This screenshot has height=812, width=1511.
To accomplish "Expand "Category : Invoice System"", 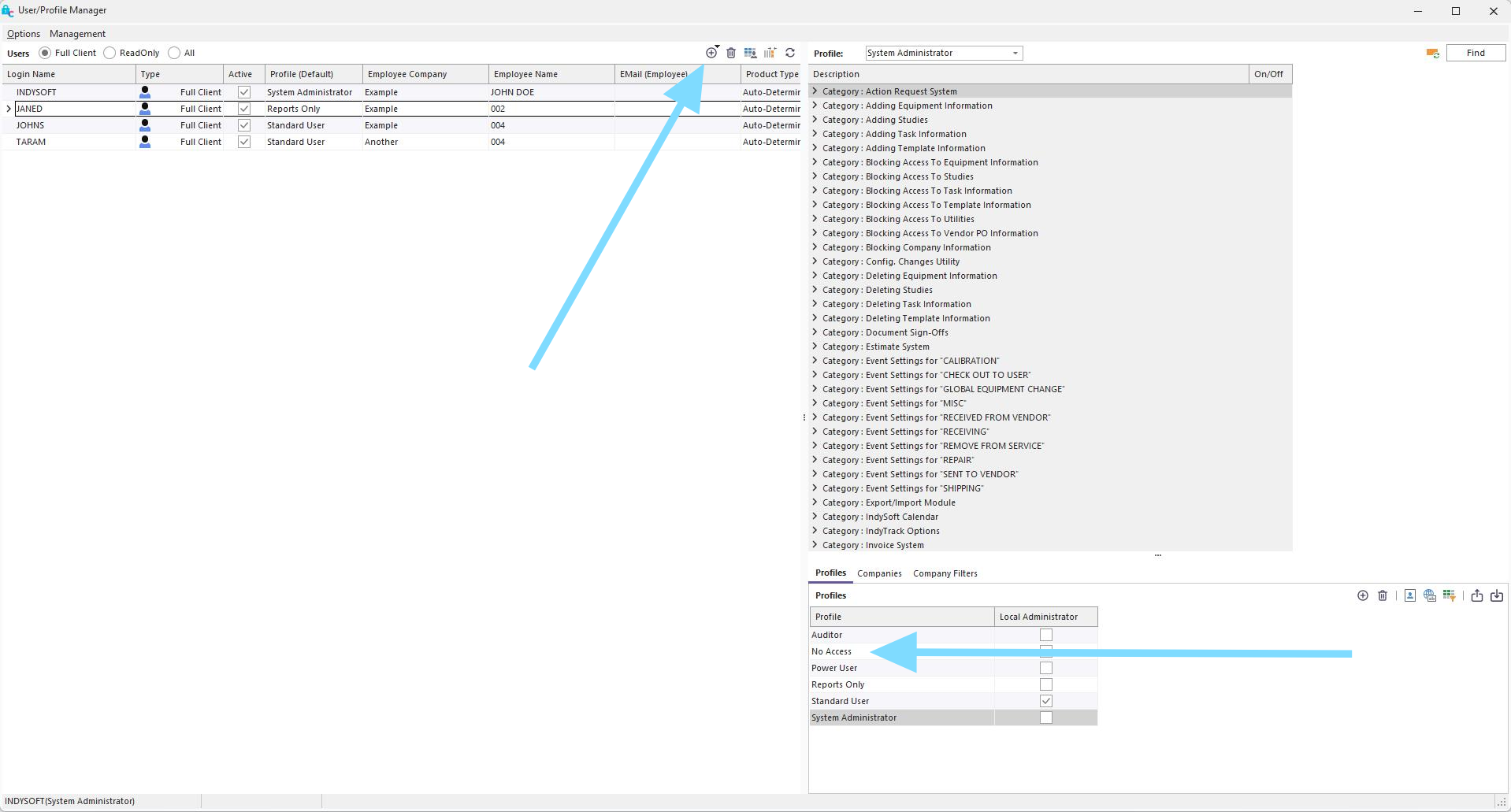I will click(x=815, y=545).
